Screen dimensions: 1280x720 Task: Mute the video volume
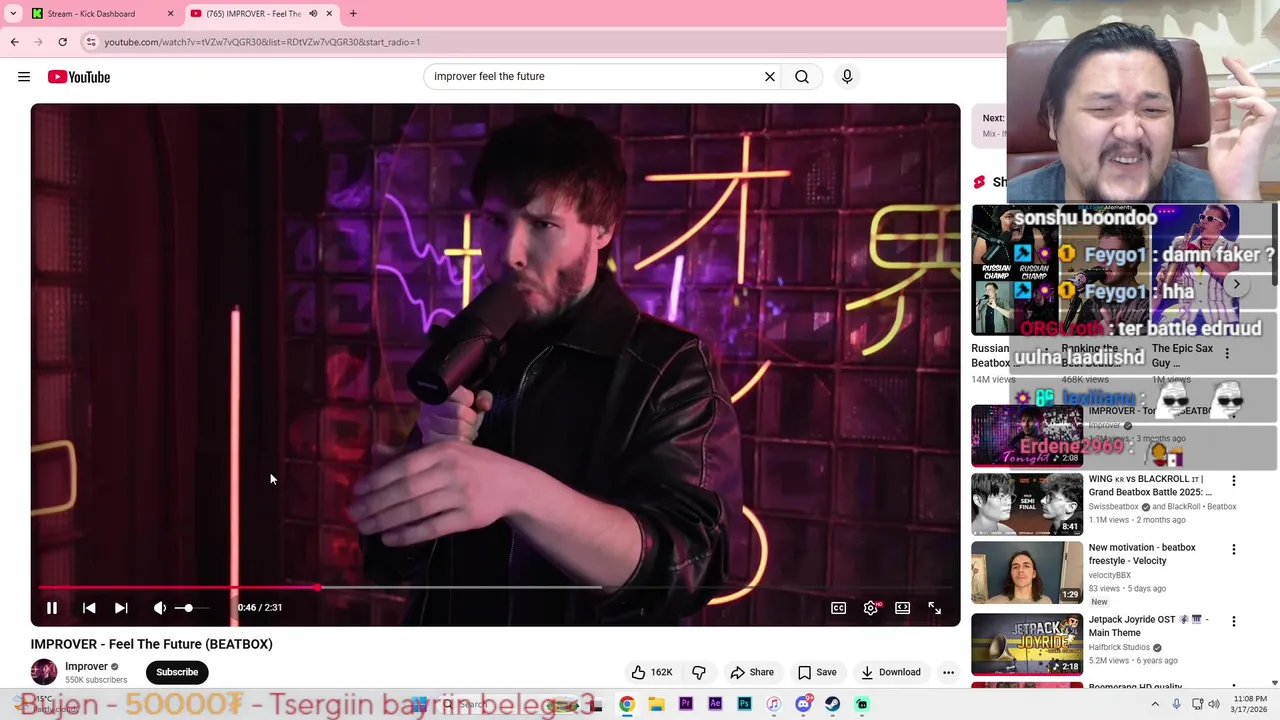pyautogui.click(x=160, y=607)
